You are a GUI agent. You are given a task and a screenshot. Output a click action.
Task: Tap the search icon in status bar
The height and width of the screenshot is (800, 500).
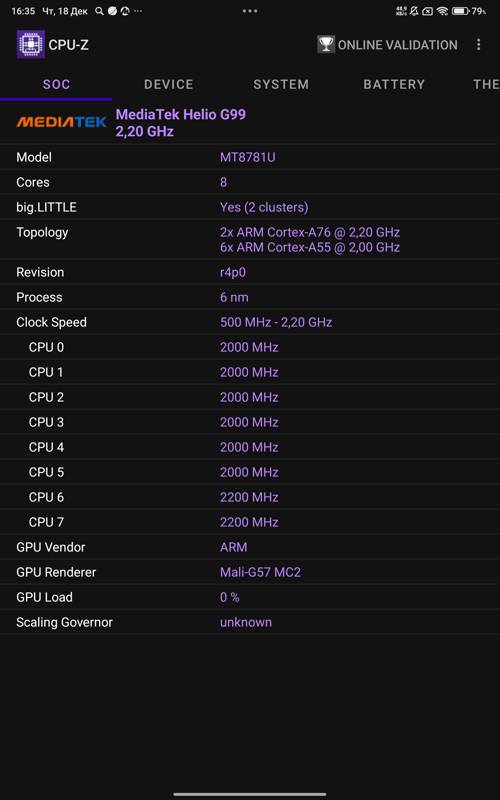[99, 11]
